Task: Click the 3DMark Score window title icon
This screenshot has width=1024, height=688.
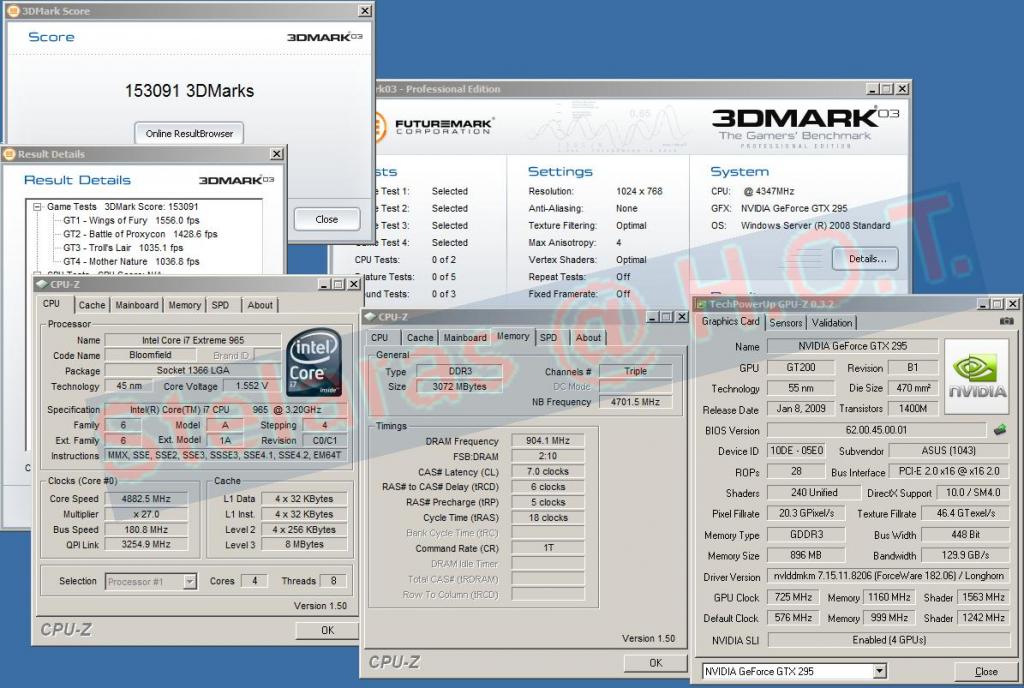Action: pos(12,10)
